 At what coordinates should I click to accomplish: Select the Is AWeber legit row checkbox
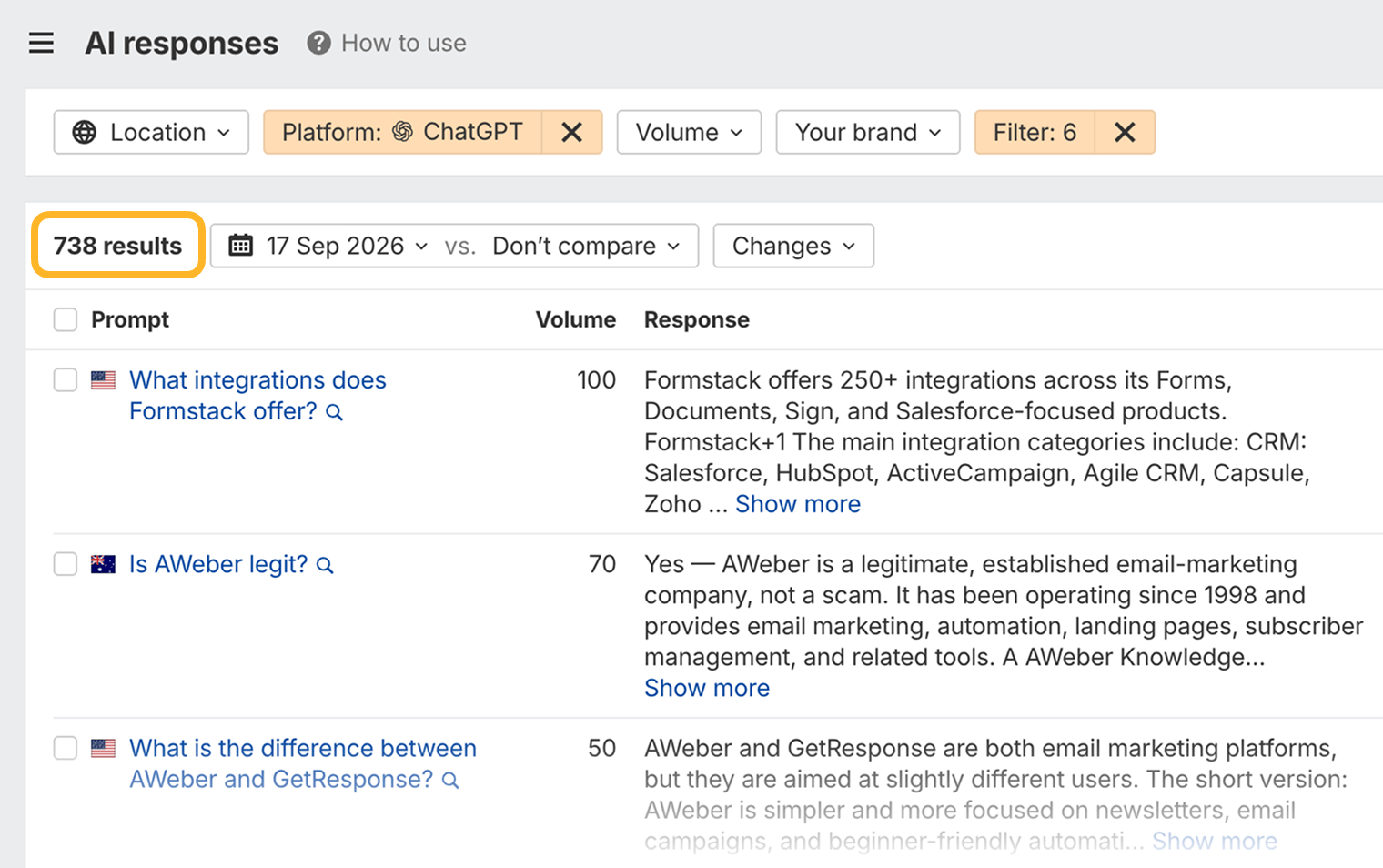[66, 564]
